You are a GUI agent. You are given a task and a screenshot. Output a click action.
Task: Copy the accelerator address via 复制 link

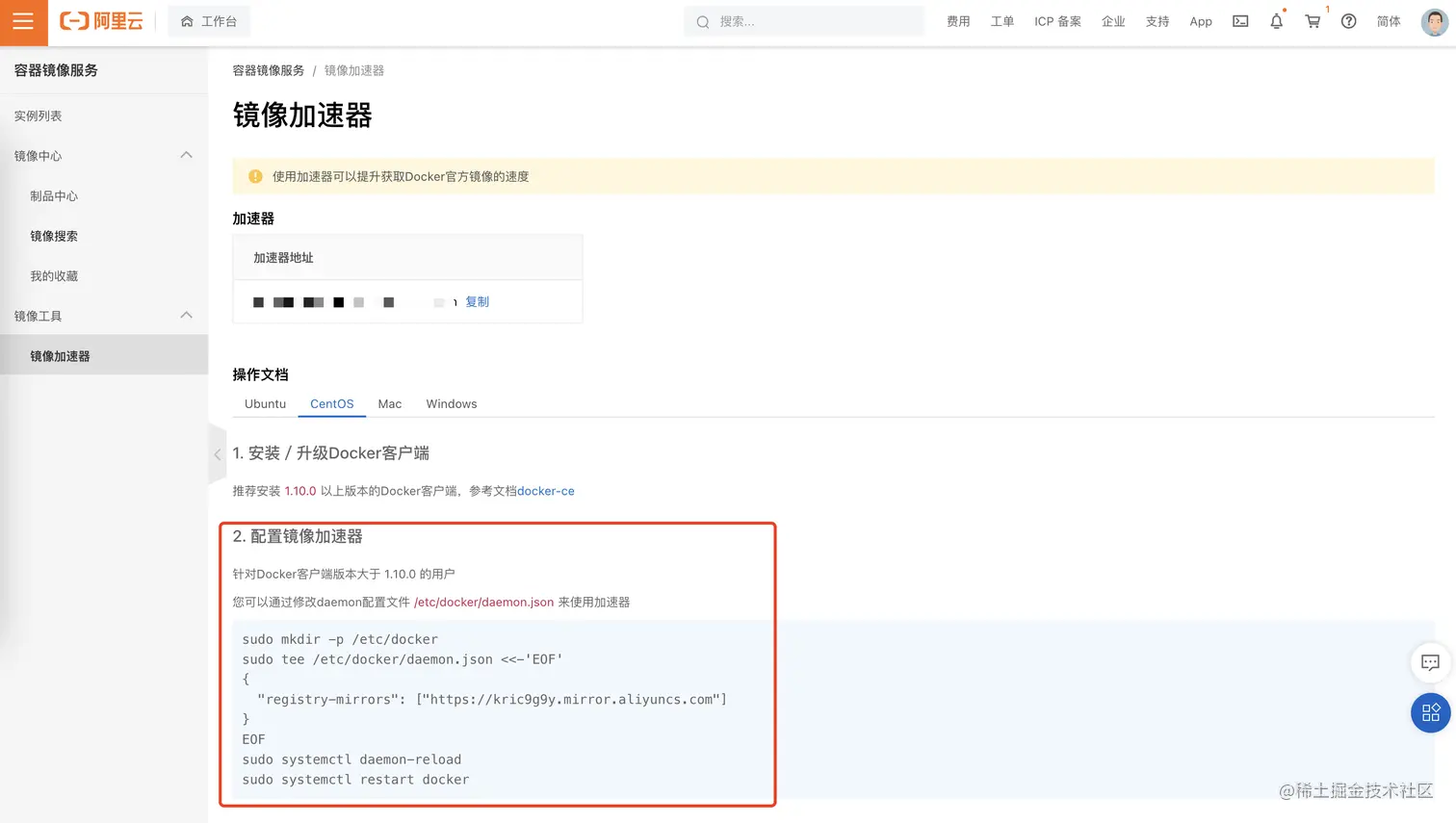pos(477,301)
